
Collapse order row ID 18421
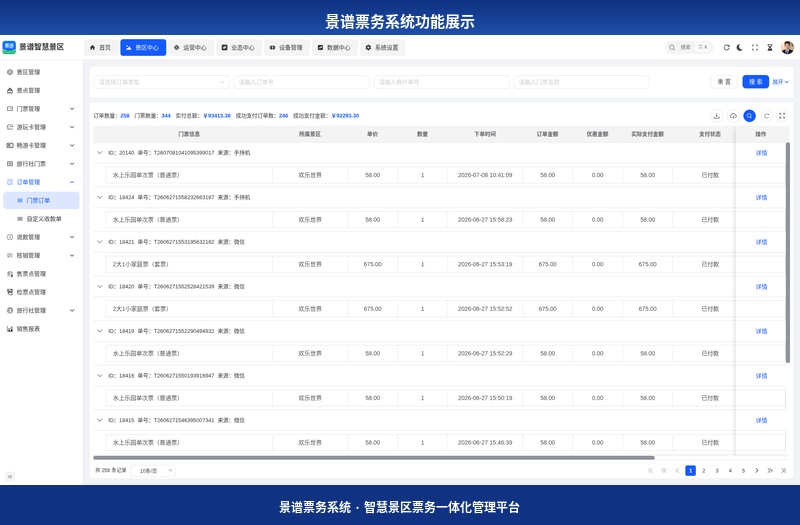[99, 242]
